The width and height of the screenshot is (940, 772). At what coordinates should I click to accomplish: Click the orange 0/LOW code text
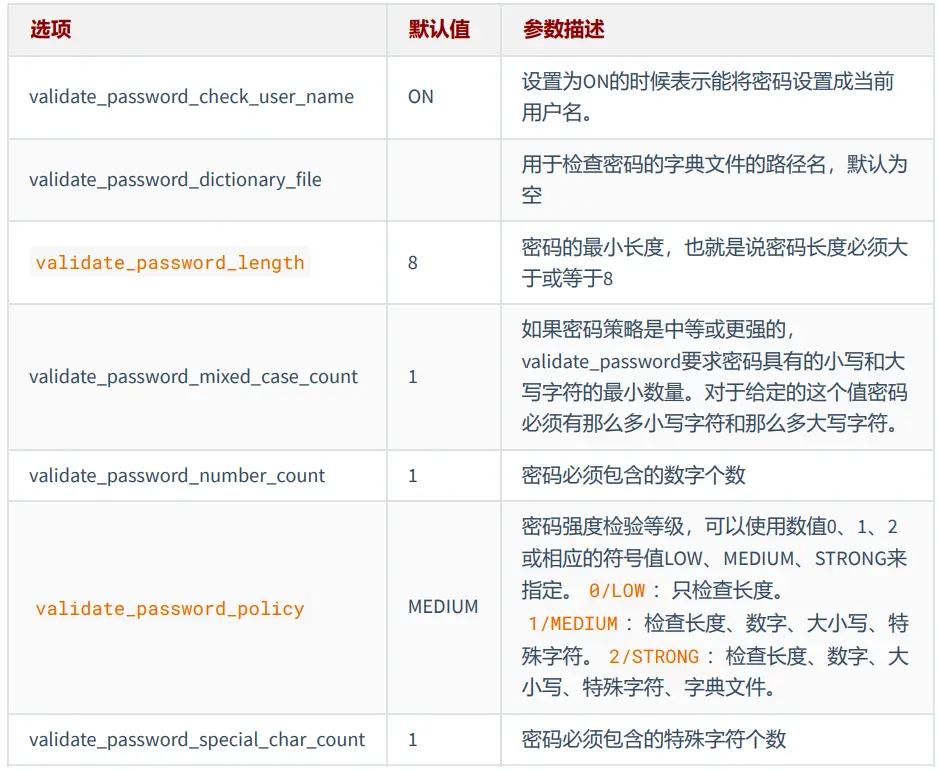point(617,591)
